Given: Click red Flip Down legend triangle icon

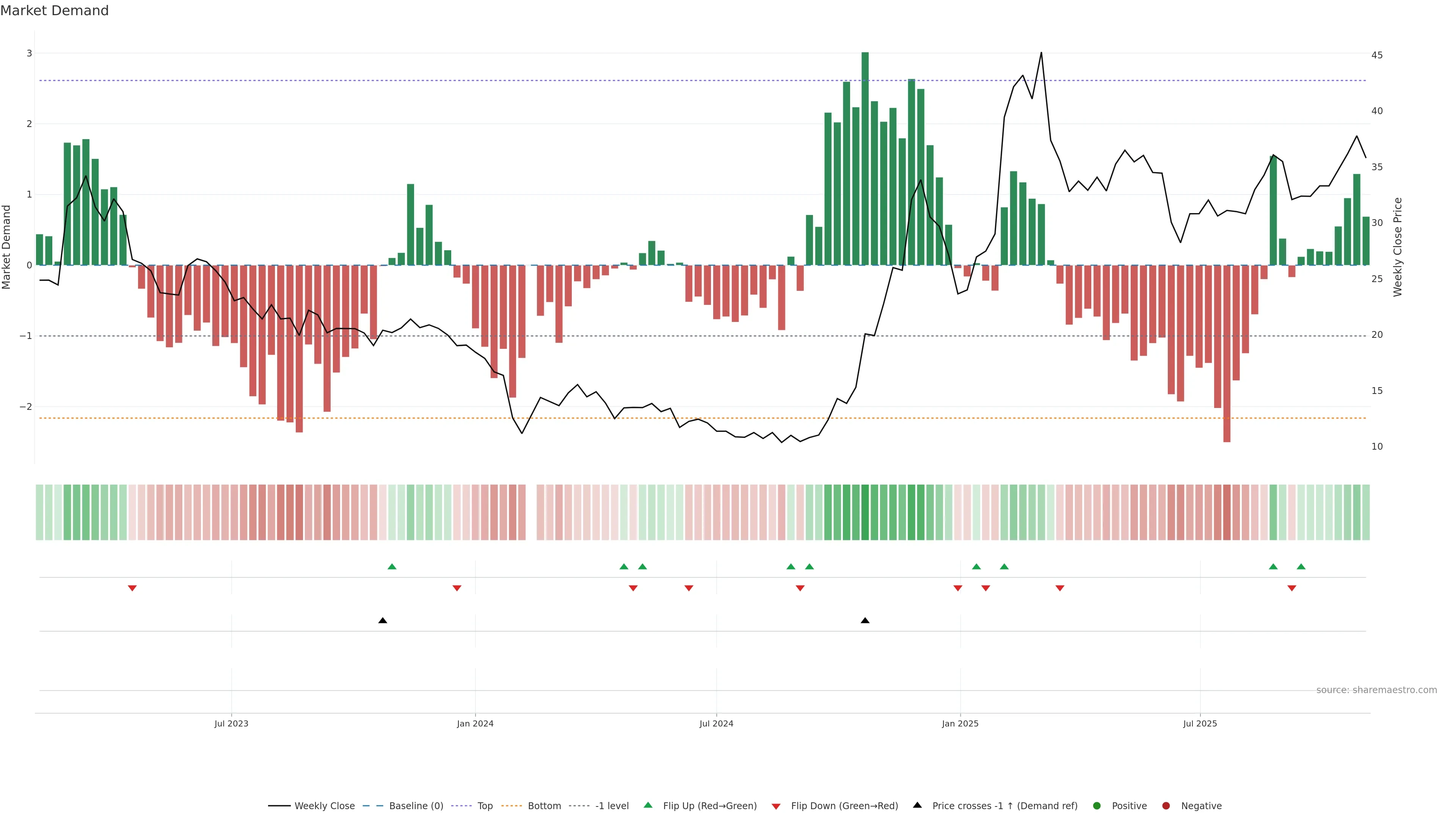Looking at the screenshot, I should (x=776, y=806).
